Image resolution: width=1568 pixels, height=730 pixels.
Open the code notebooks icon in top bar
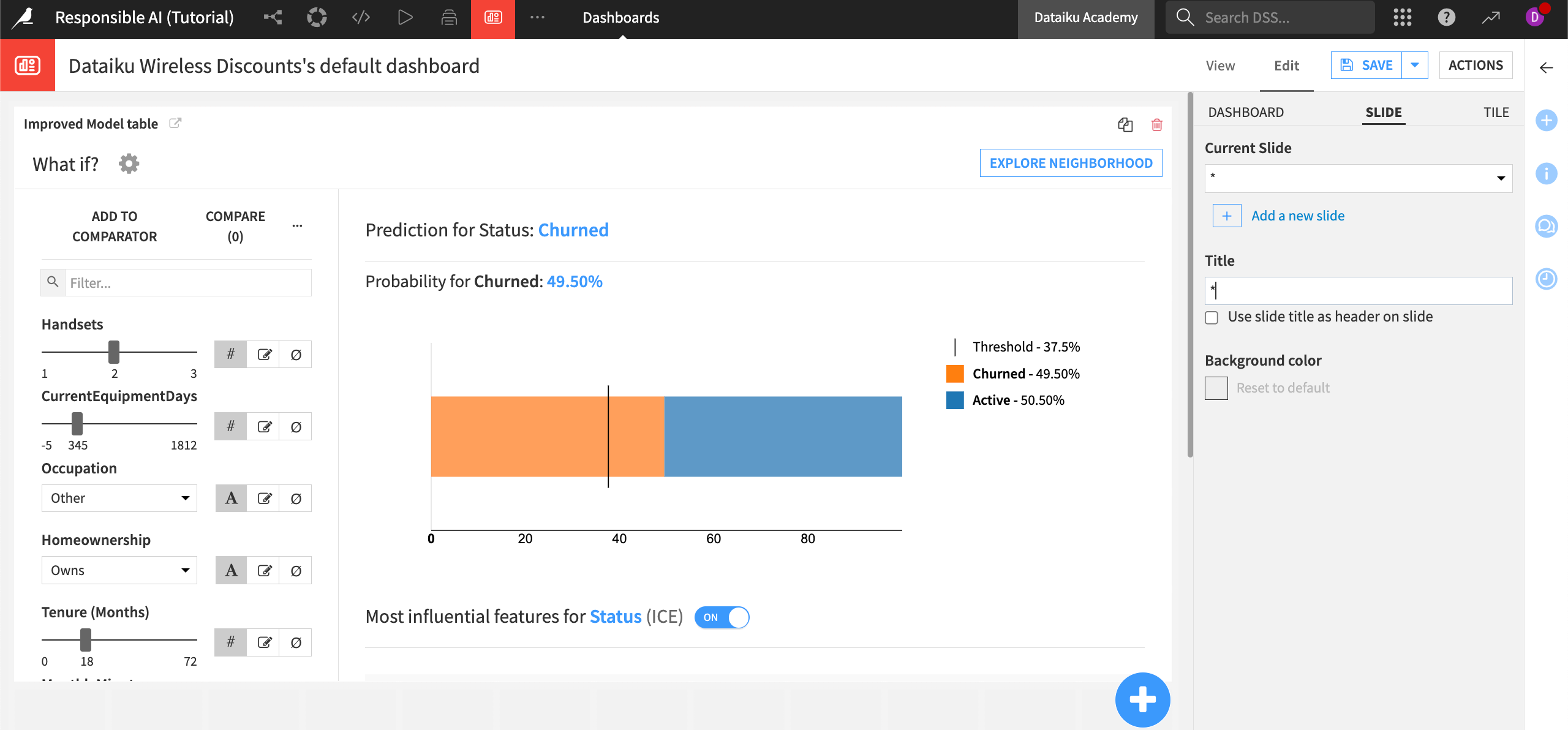coord(361,17)
